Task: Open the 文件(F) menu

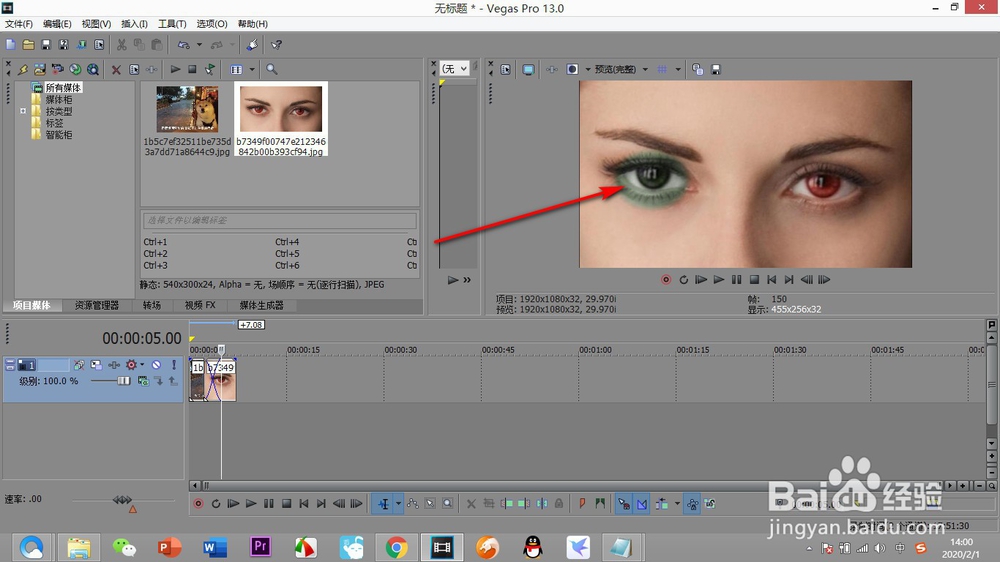Action: (19, 24)
